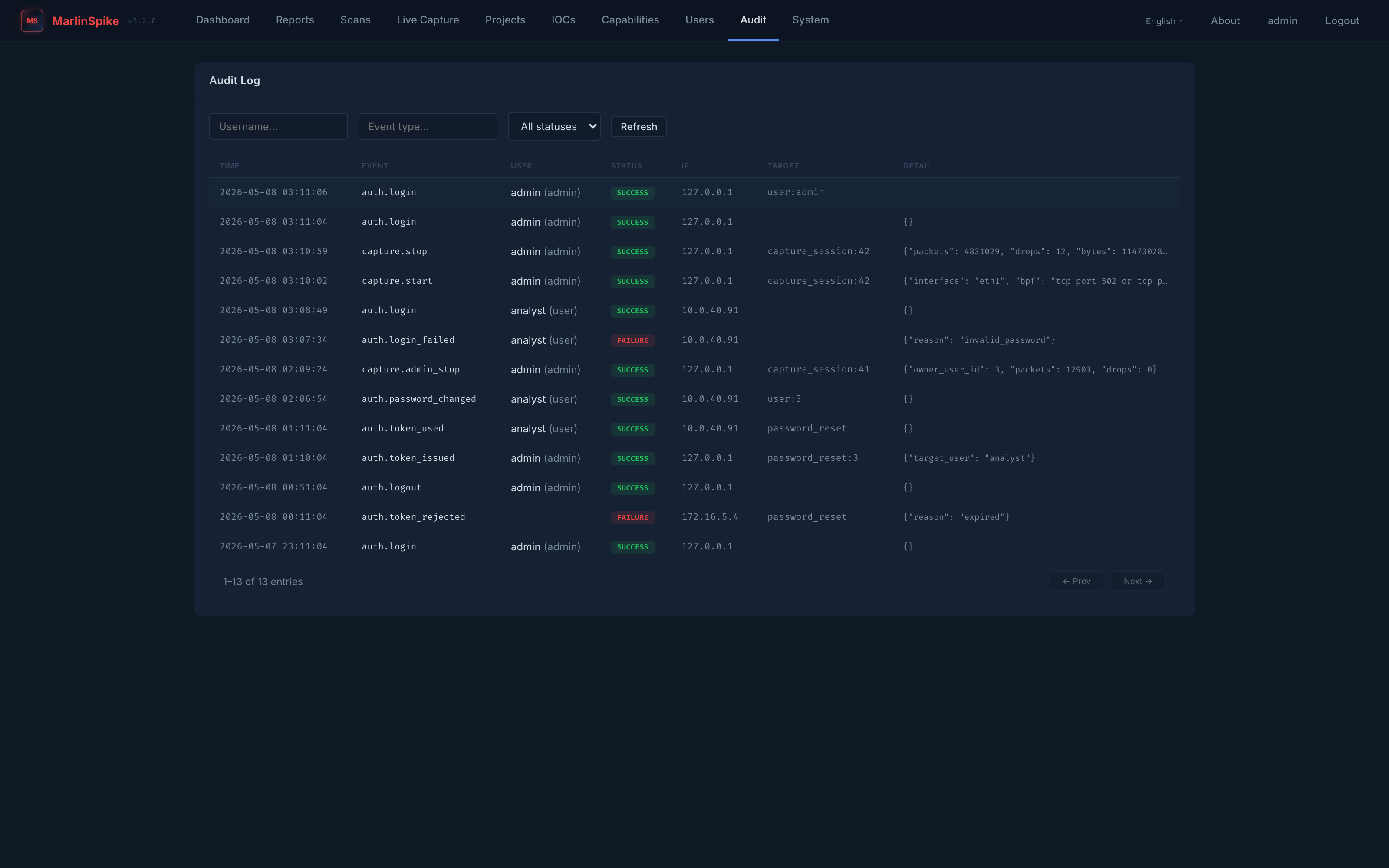1389x868 pixels.
Task: Select the auth.logout event cell
Action: pyautogui.click(x=392, y=487)
